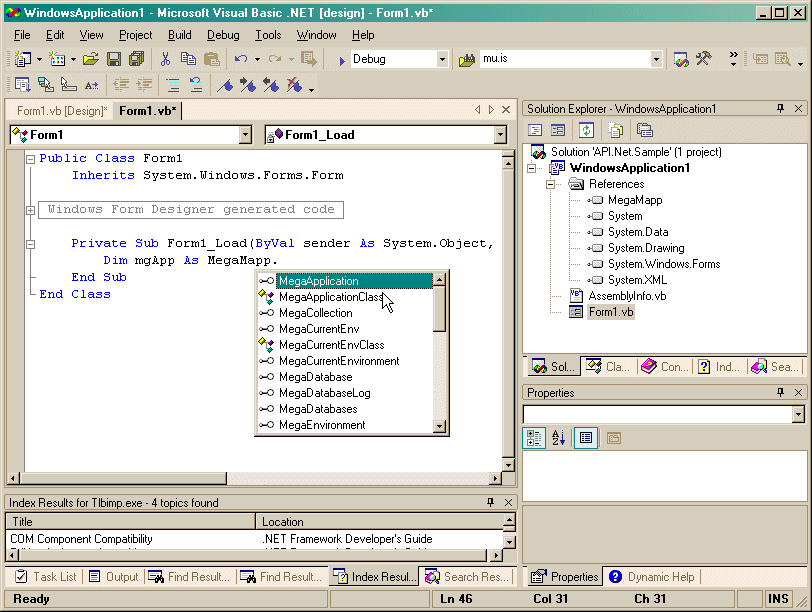Click the Alphabetic sort icon in Properties

pyautogui.click(x=559, y=438)
